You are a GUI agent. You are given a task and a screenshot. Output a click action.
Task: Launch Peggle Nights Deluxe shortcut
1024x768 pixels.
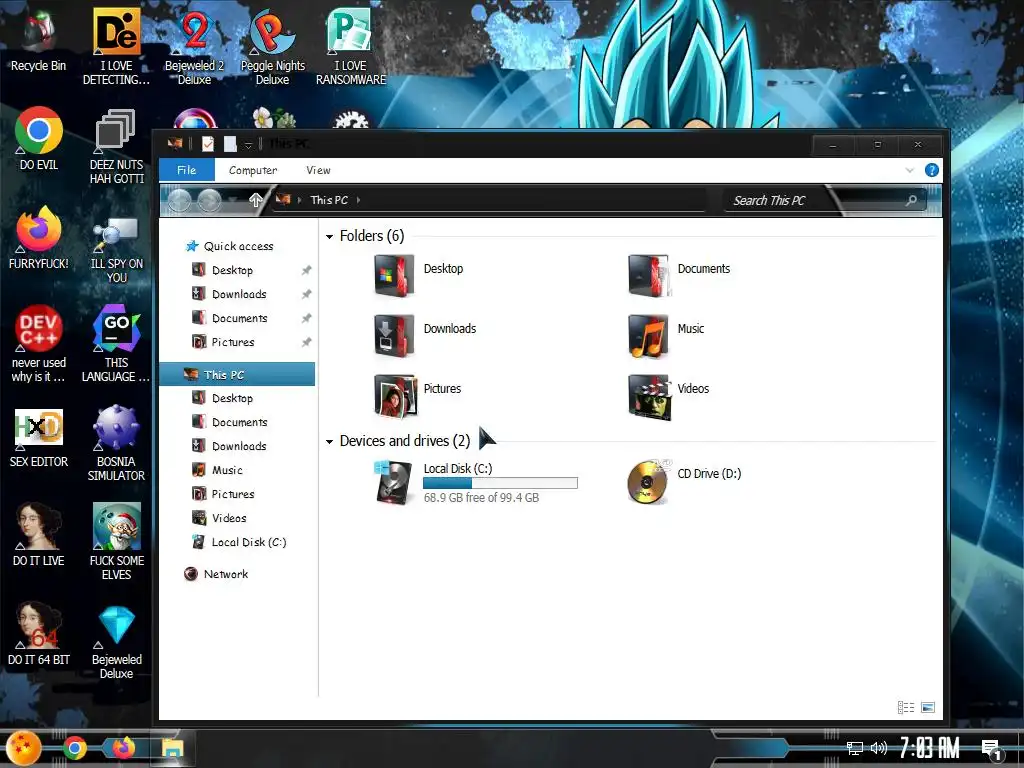click(272, 46)
